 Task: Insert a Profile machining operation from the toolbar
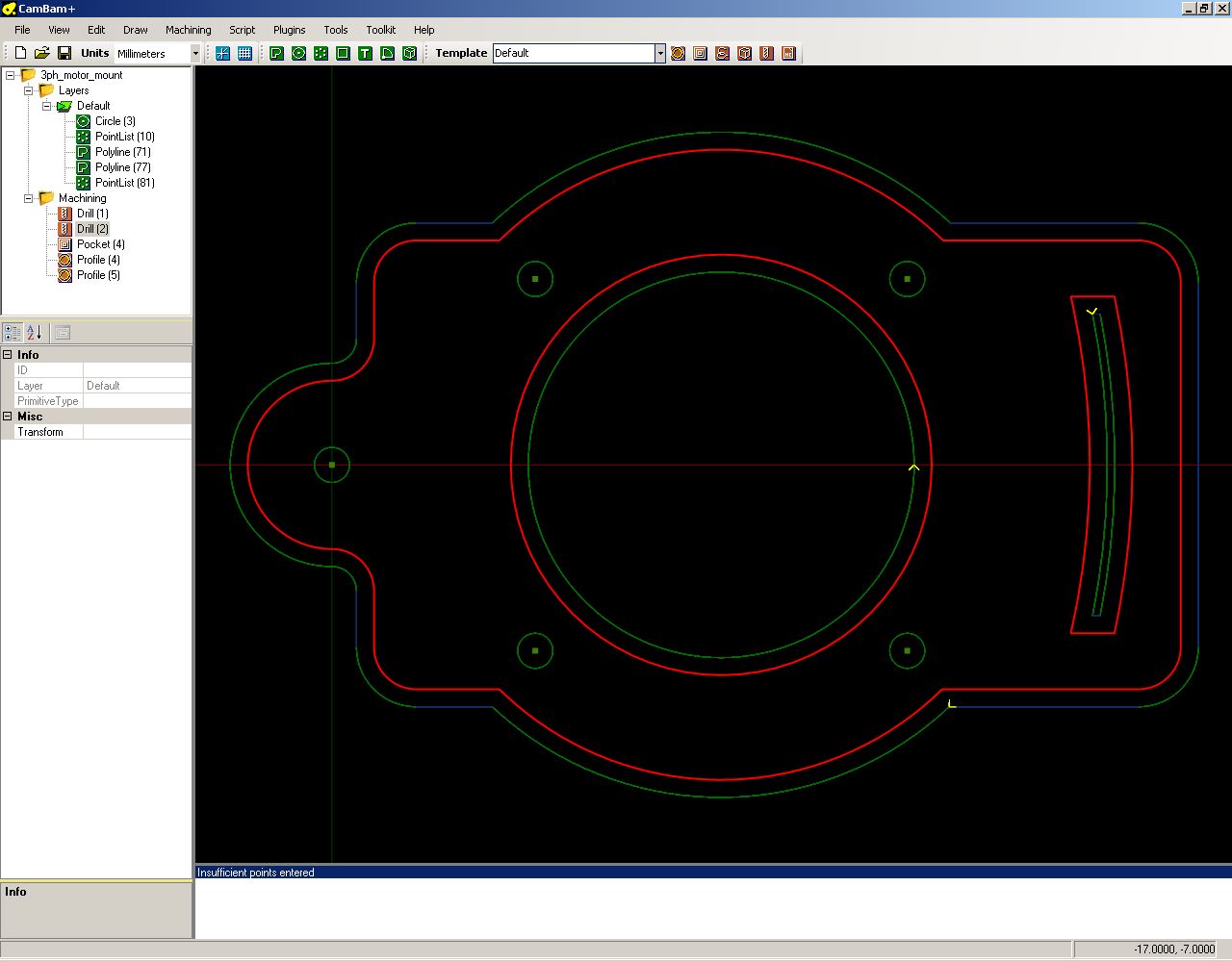[x=678, y=53]
